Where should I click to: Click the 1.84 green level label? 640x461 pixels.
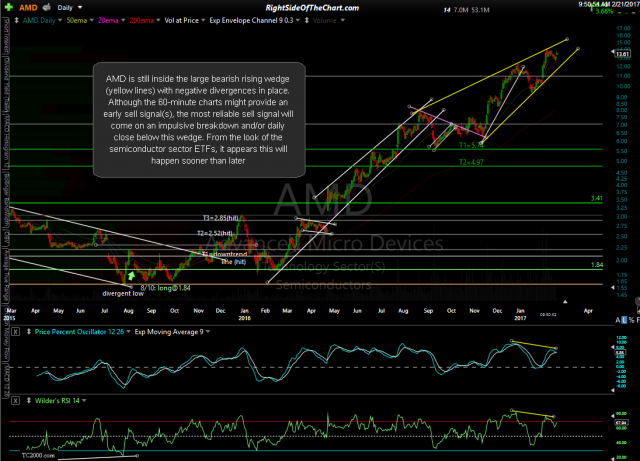(597, 265)
